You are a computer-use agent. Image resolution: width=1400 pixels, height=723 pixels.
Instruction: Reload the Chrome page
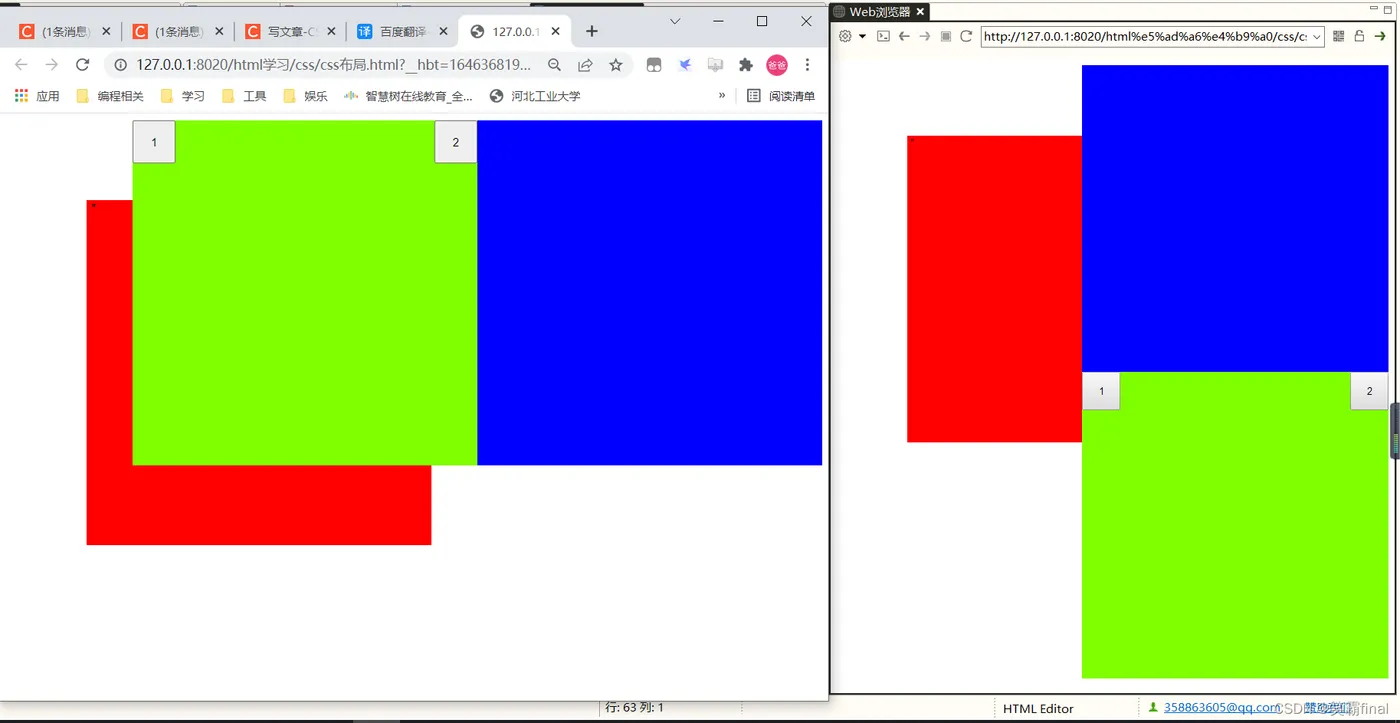83,65
